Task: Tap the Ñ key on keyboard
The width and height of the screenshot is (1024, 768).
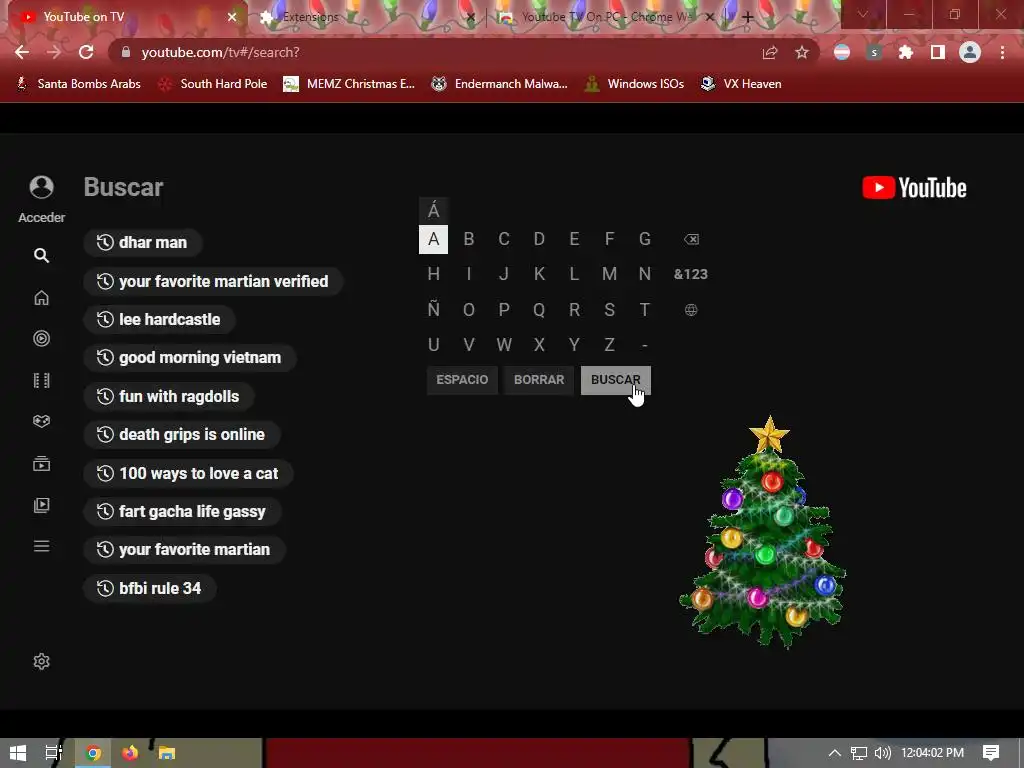Action: (x=434, y=310)
